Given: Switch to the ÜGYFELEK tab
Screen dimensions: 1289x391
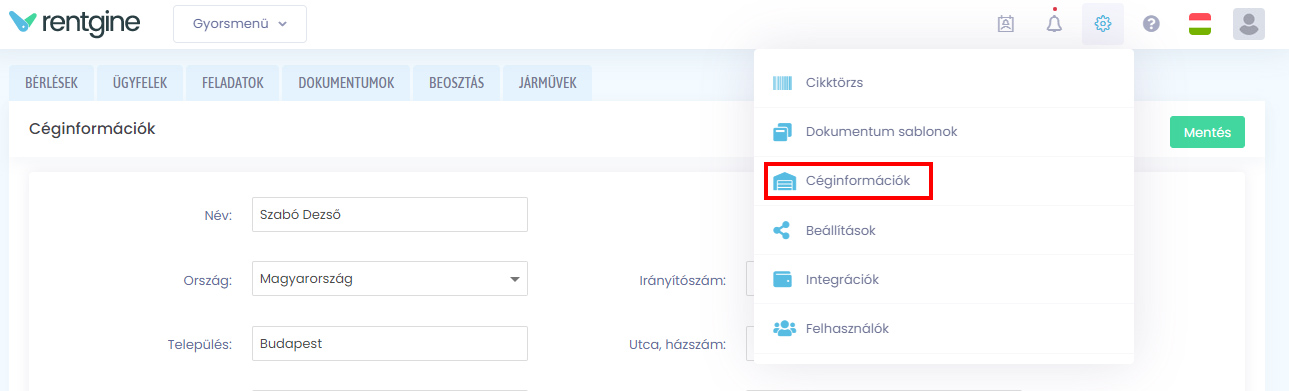Looking at the screenshot, I should (140, 83).
